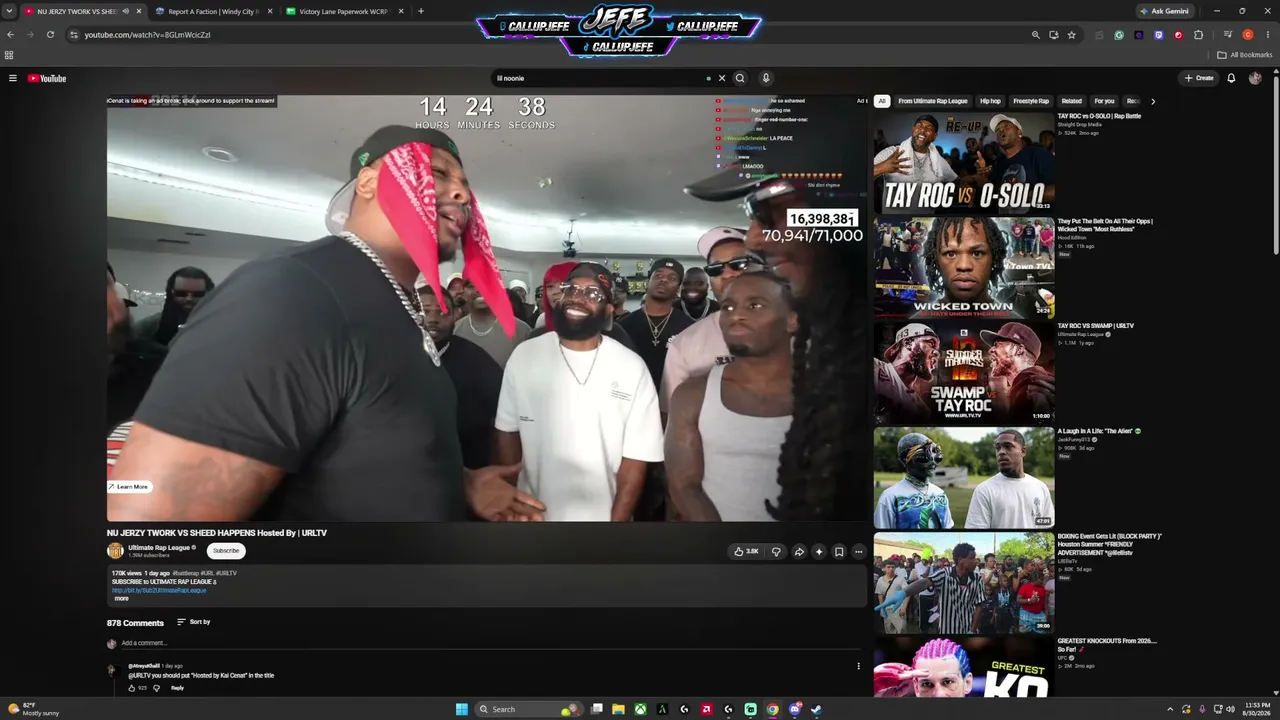Screen dimensions: 1280x720
Task: Save the video to a playlist
Action: point(839,551)
